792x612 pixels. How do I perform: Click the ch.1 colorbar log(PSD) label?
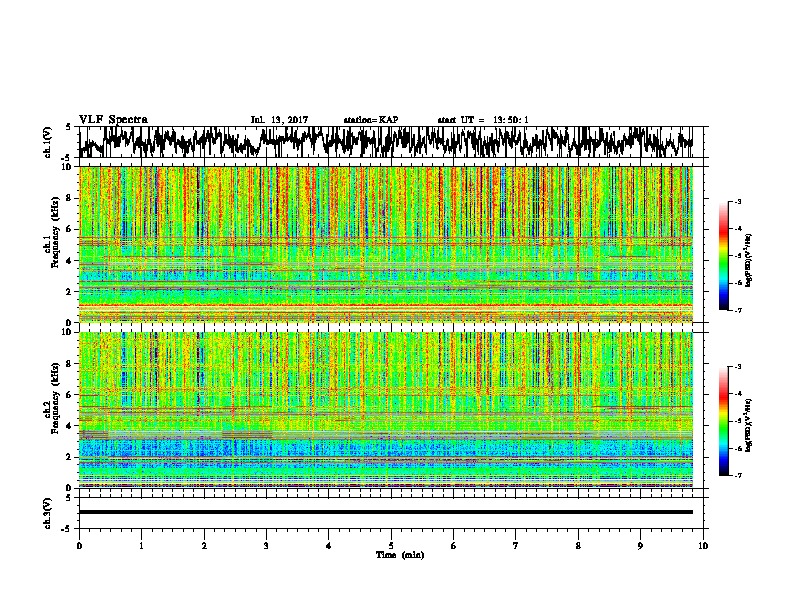749,261
